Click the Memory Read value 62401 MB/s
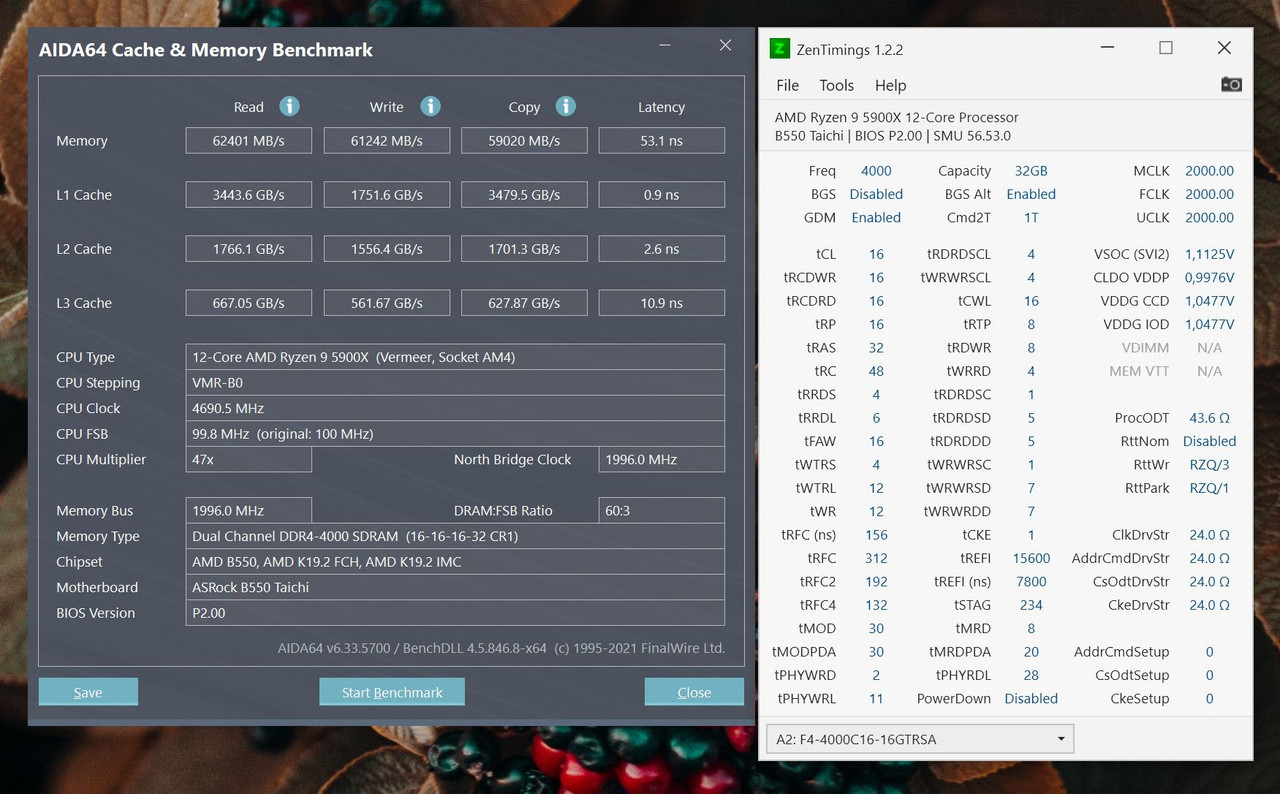1280x794 pixels. pyautogui.click(x=249, y=141)
